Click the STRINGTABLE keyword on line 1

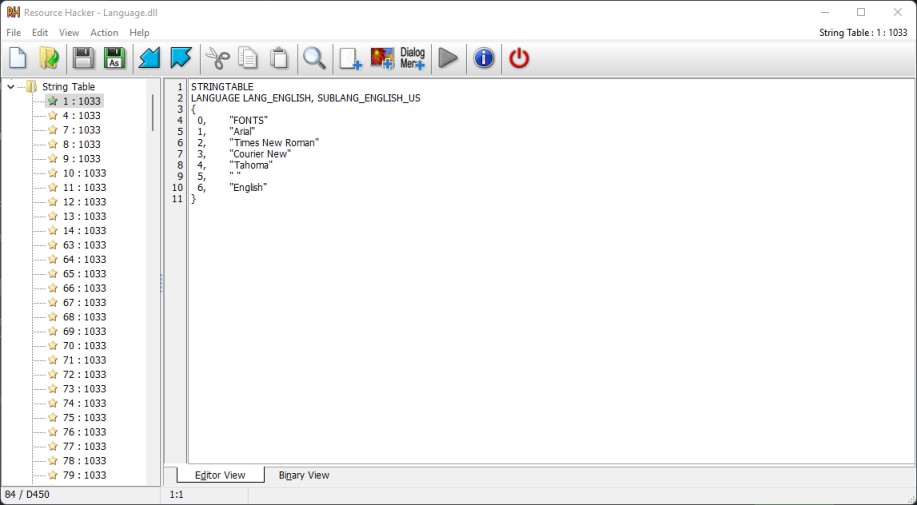222,87
